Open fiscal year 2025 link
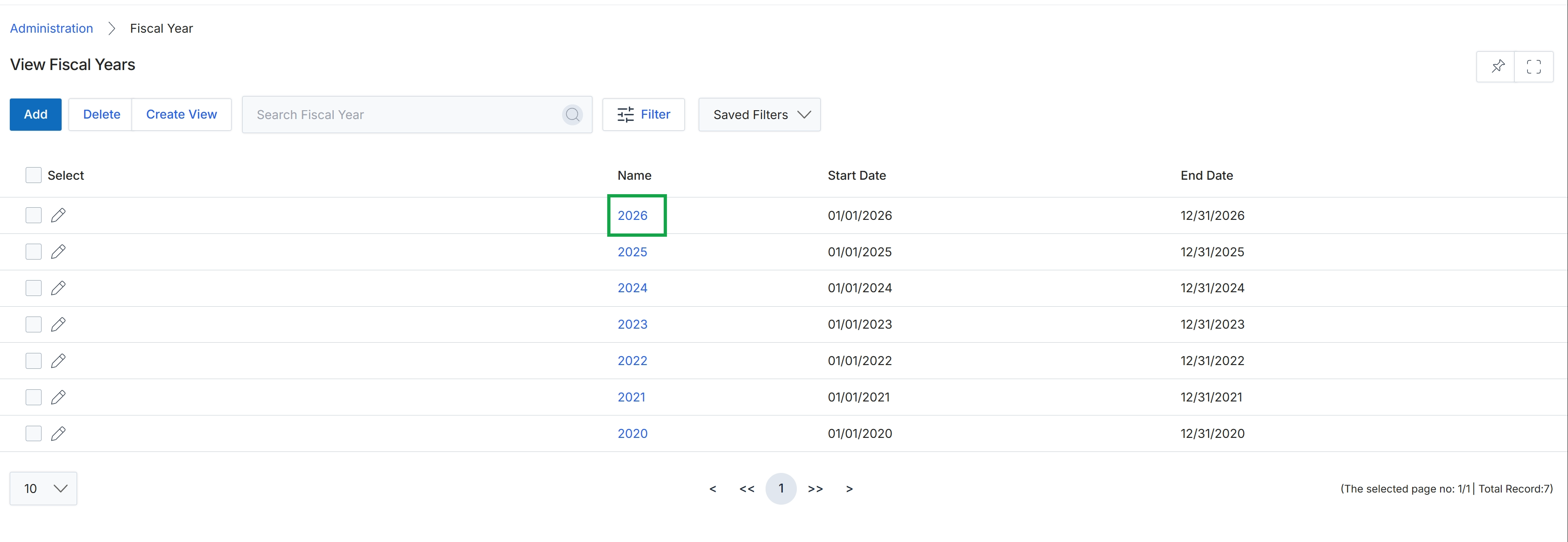 click(x=633, y=252)
